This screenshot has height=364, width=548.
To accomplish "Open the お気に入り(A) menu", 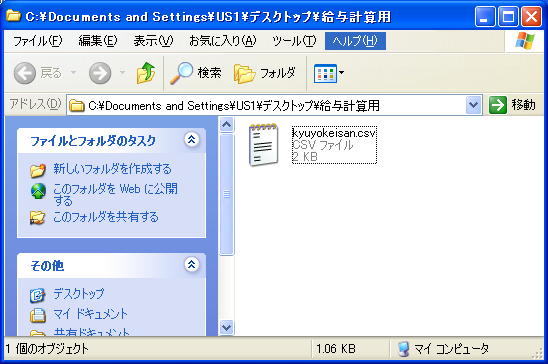I will 223,41.
